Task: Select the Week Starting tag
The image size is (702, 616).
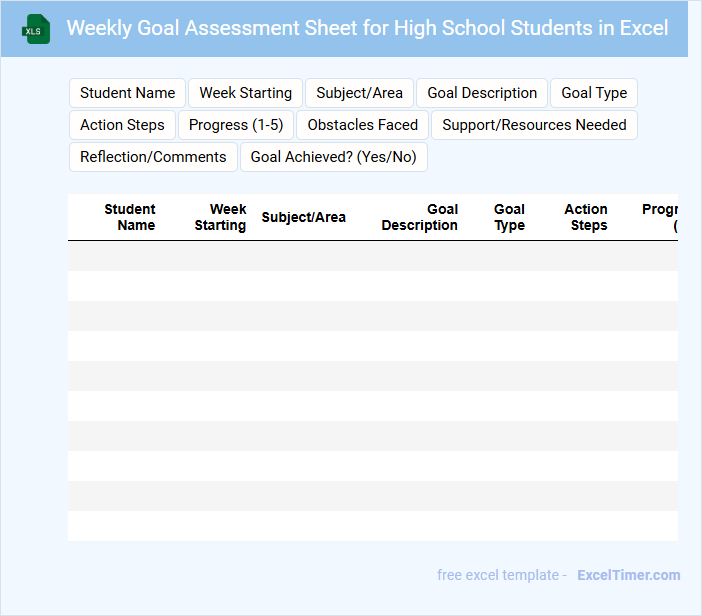Action: point(245,93)
